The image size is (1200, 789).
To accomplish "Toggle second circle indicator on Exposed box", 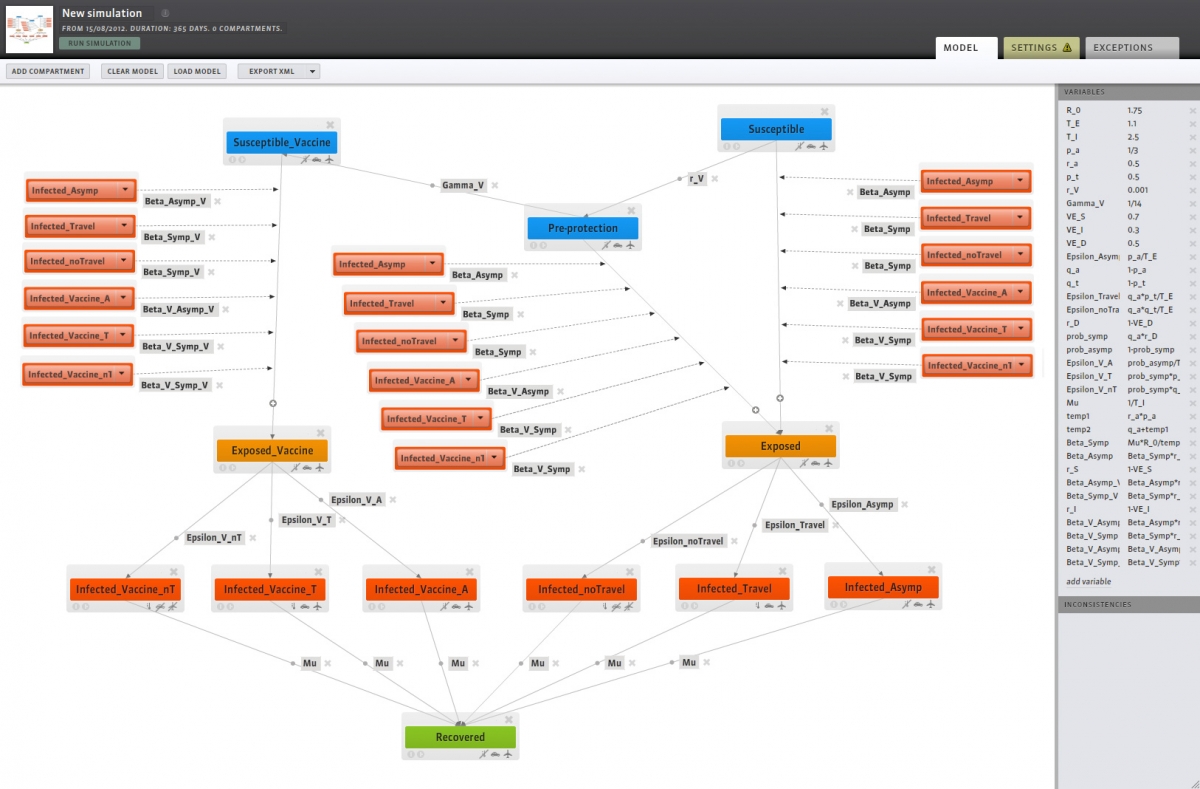I will pyautogui.click(x=739, y=462).
